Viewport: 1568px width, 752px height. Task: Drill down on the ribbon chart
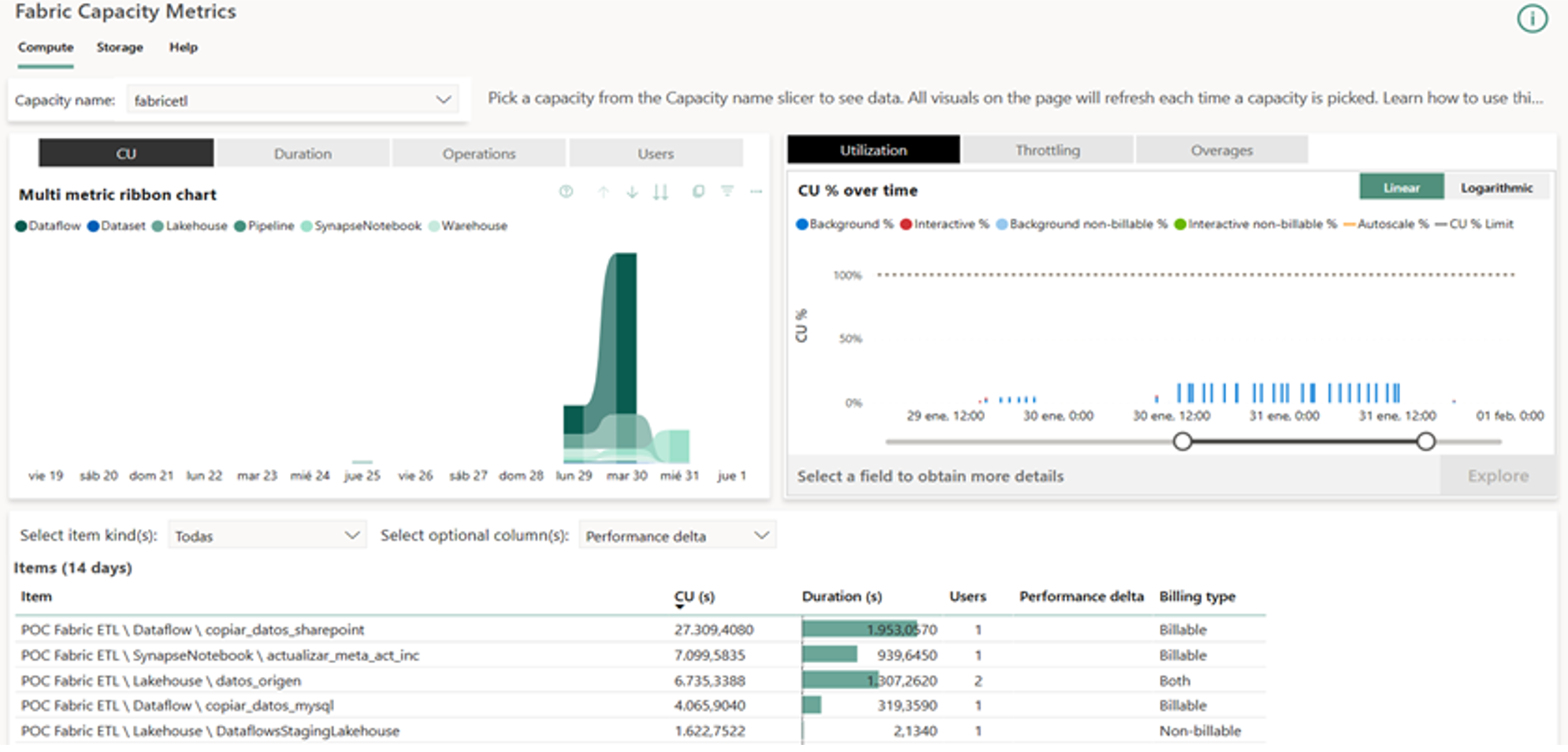[x=631, y=192]
